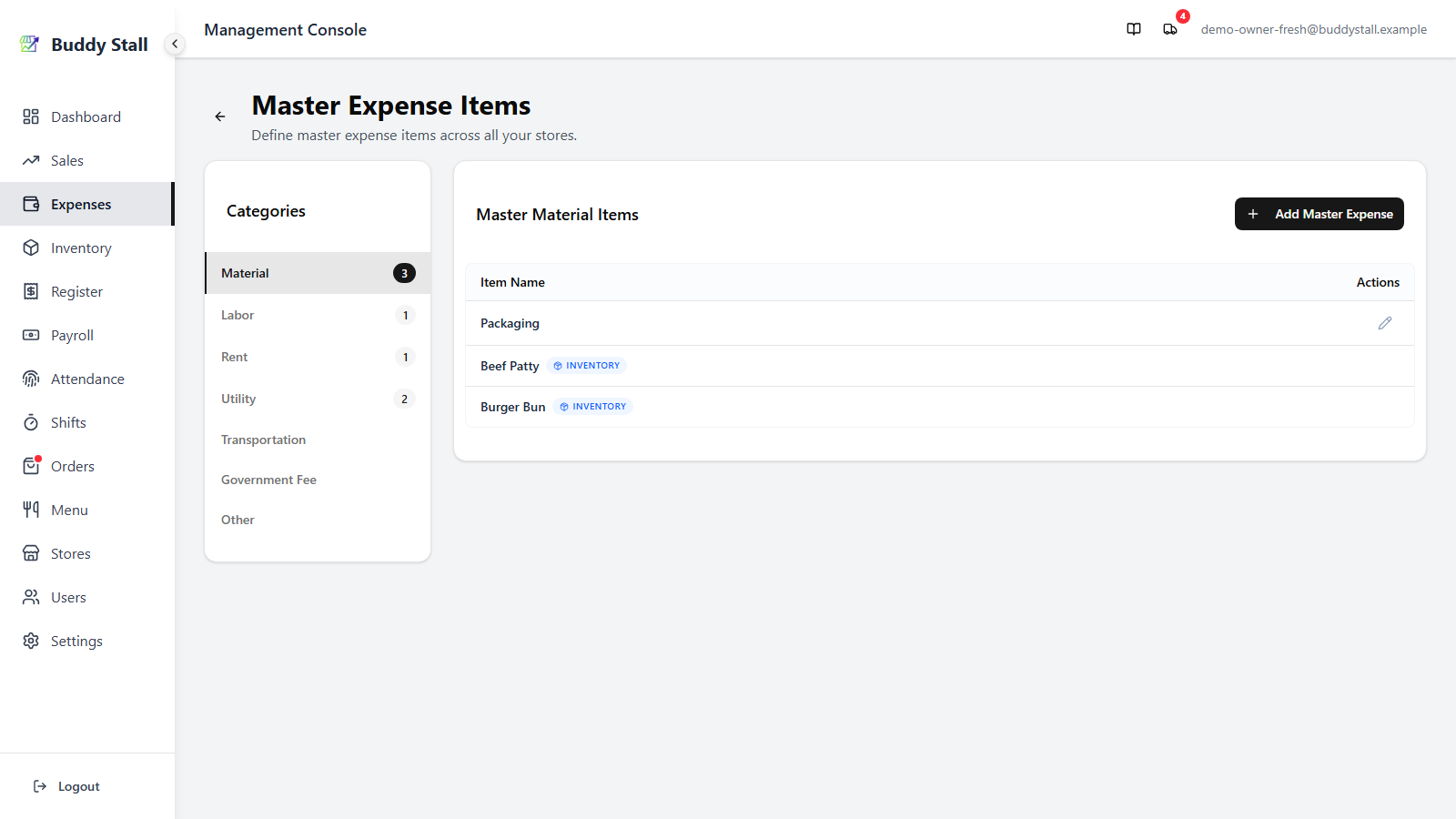Select the Transportation category
Image resolution: width=1456 pixels, height=819 pixels.
(x=318, y=440)
